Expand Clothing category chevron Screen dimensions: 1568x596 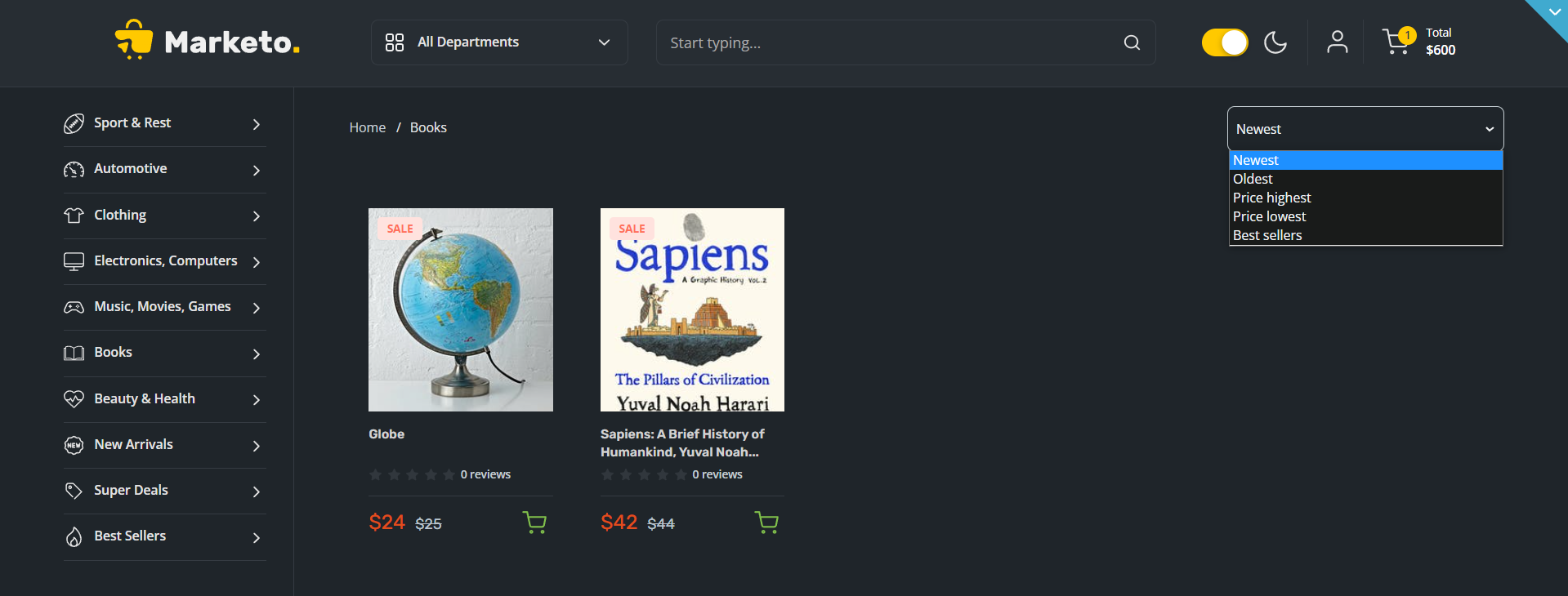tap(257, 216)
